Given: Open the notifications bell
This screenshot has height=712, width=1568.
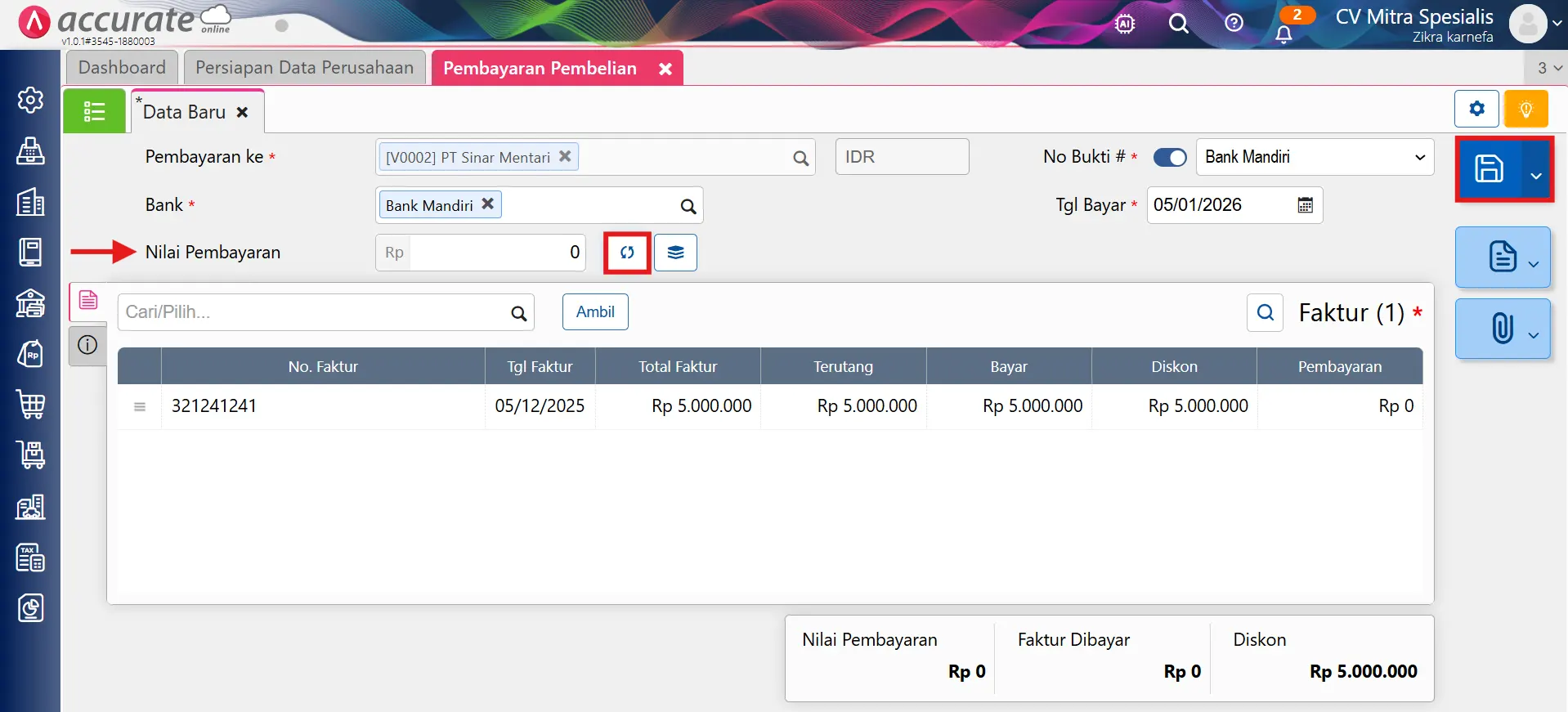Looking at the screenshot, I should coord(1284,34).
